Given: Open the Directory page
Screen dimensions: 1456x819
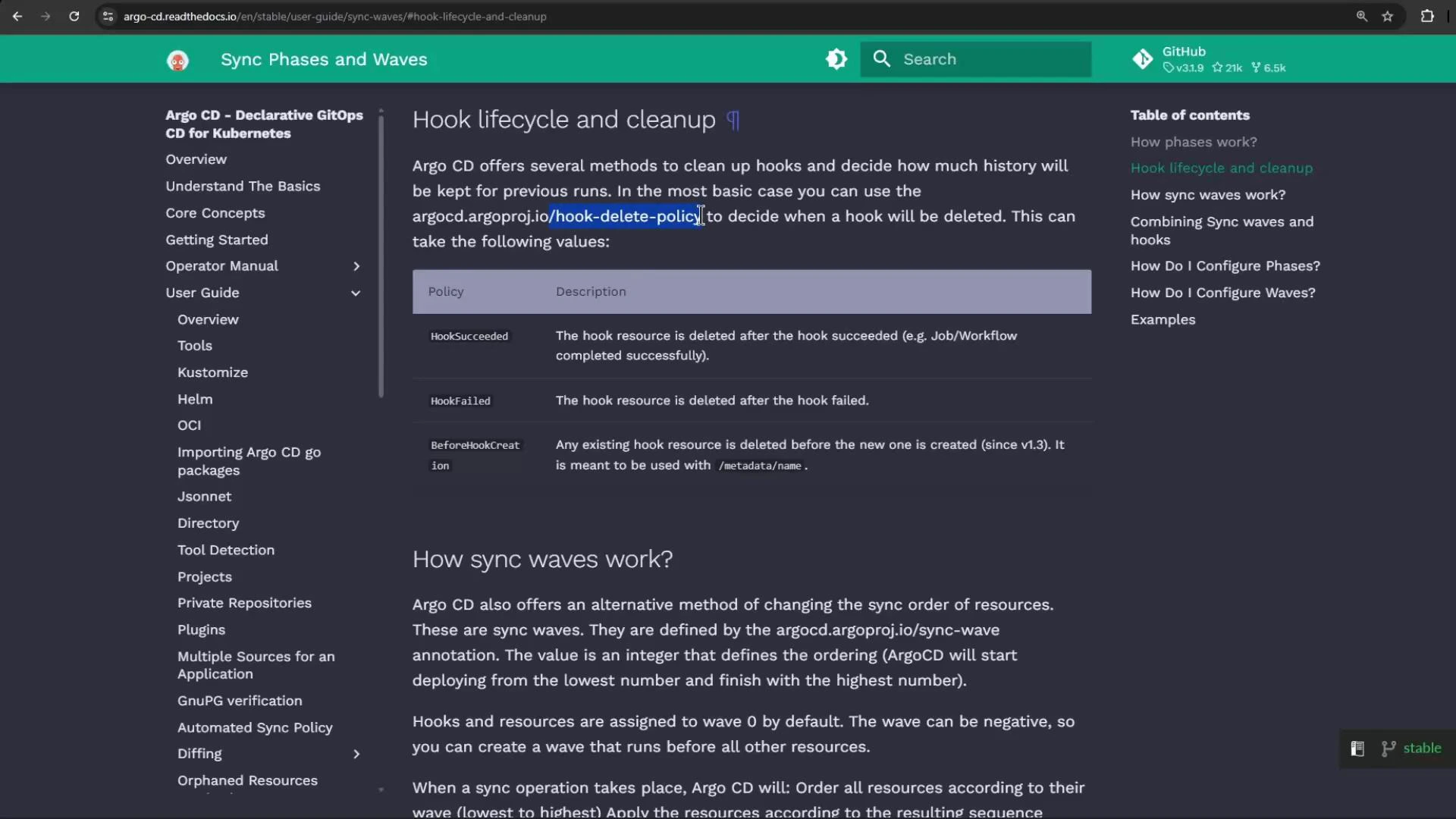Looking at the screenshot, I should (208, 523).
